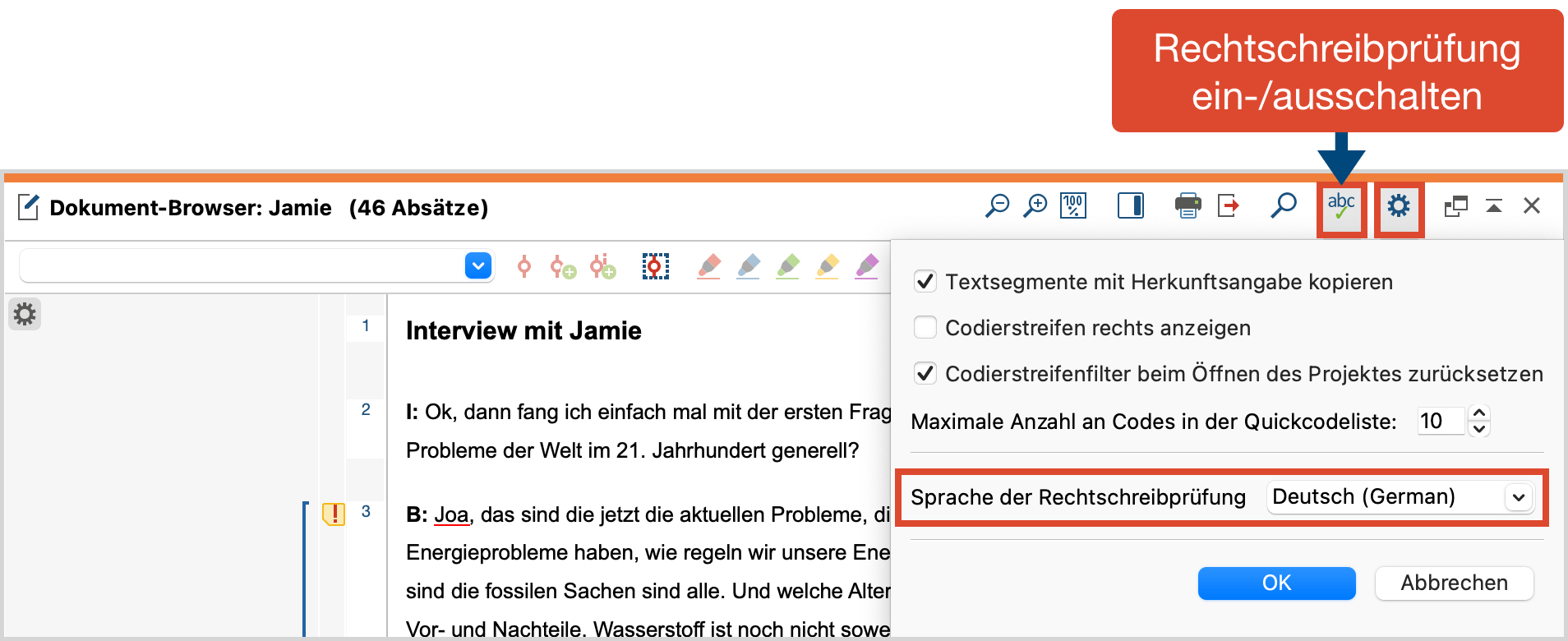Code with new code icon

[563, 266]
